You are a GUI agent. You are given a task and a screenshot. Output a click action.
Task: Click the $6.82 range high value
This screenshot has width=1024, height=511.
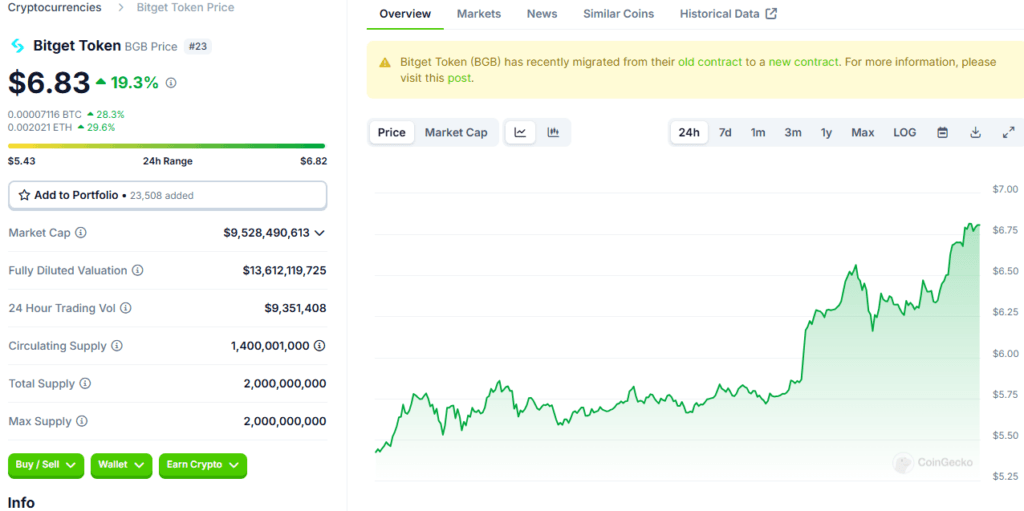point(313,161)
